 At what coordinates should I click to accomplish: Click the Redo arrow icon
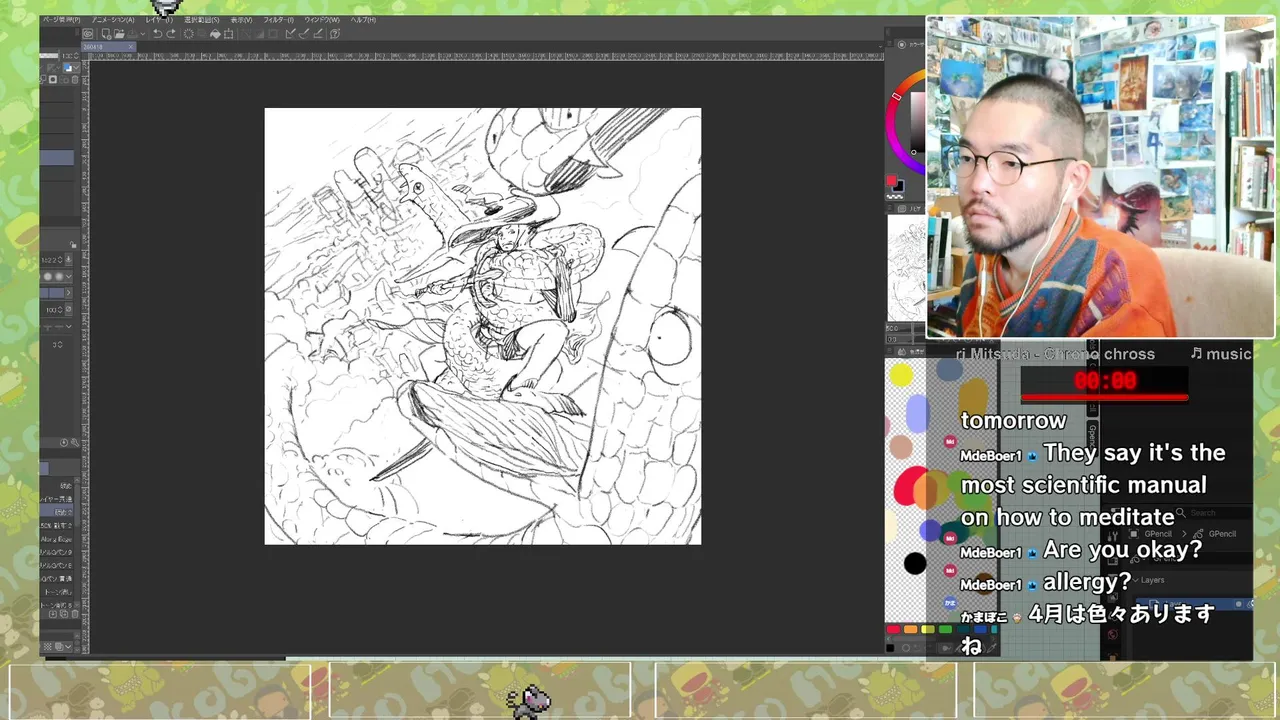(171, 34)
